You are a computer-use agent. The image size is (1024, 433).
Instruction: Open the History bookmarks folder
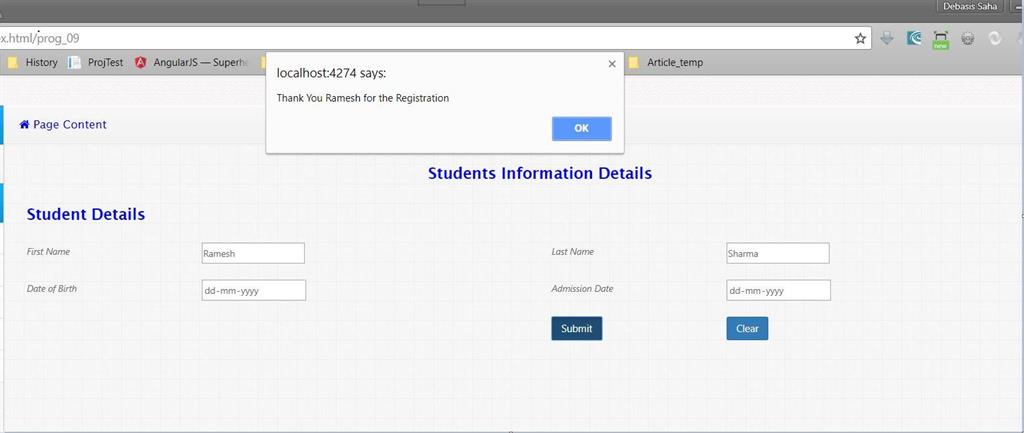click(32, 63)
